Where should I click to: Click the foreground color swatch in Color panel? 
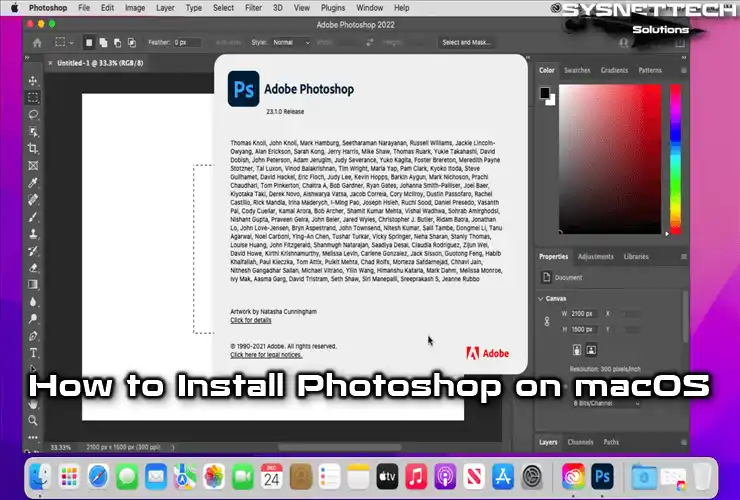tap(545, 93)
